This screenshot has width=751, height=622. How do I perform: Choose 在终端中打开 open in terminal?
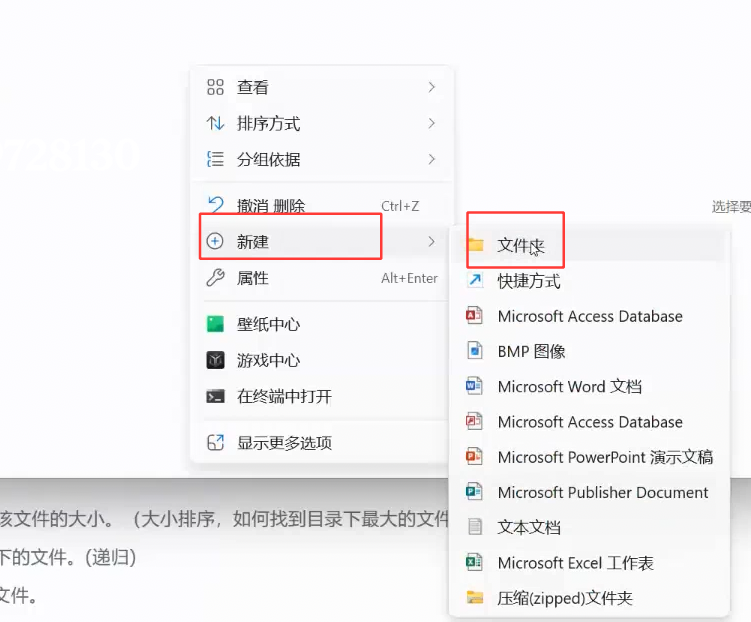point(321,396)
